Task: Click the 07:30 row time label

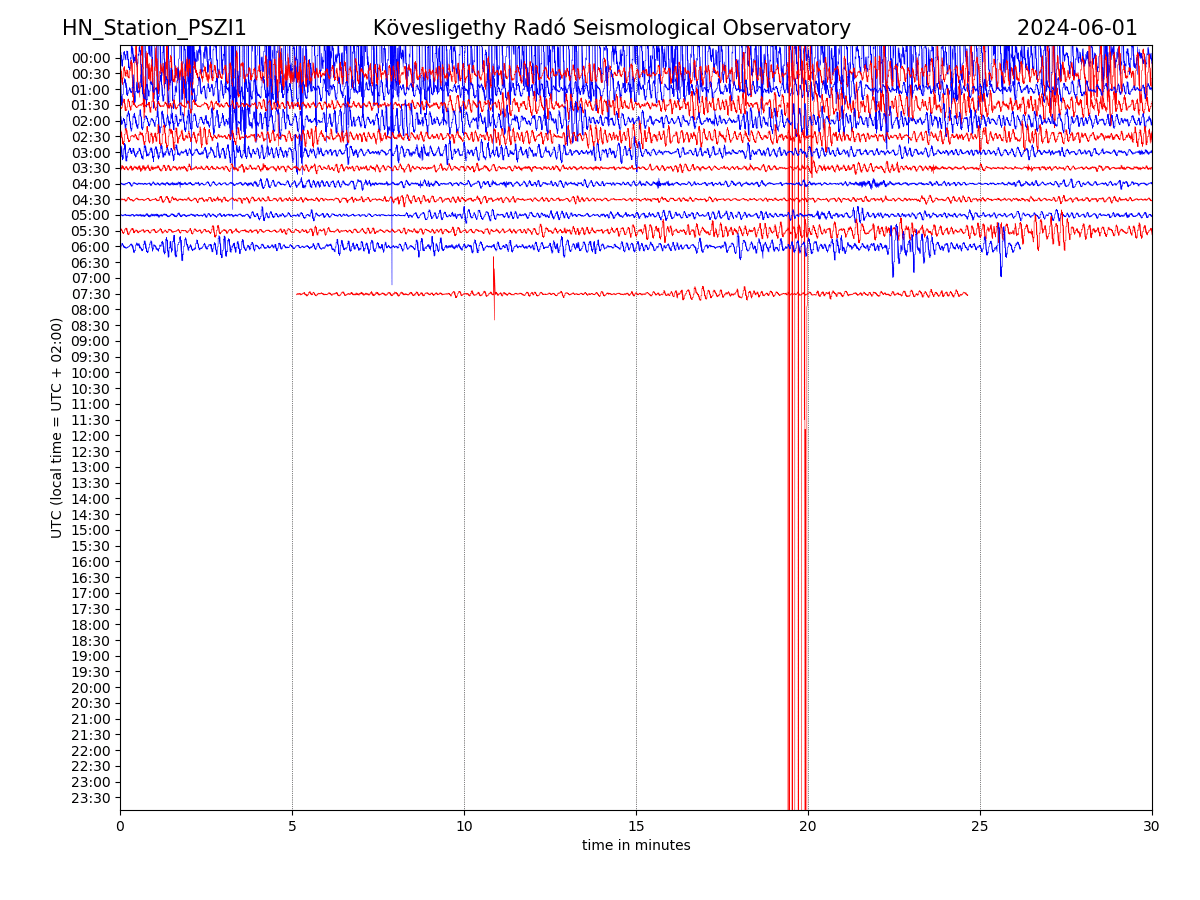Action: pyautogui.click(x=90, y=294)
